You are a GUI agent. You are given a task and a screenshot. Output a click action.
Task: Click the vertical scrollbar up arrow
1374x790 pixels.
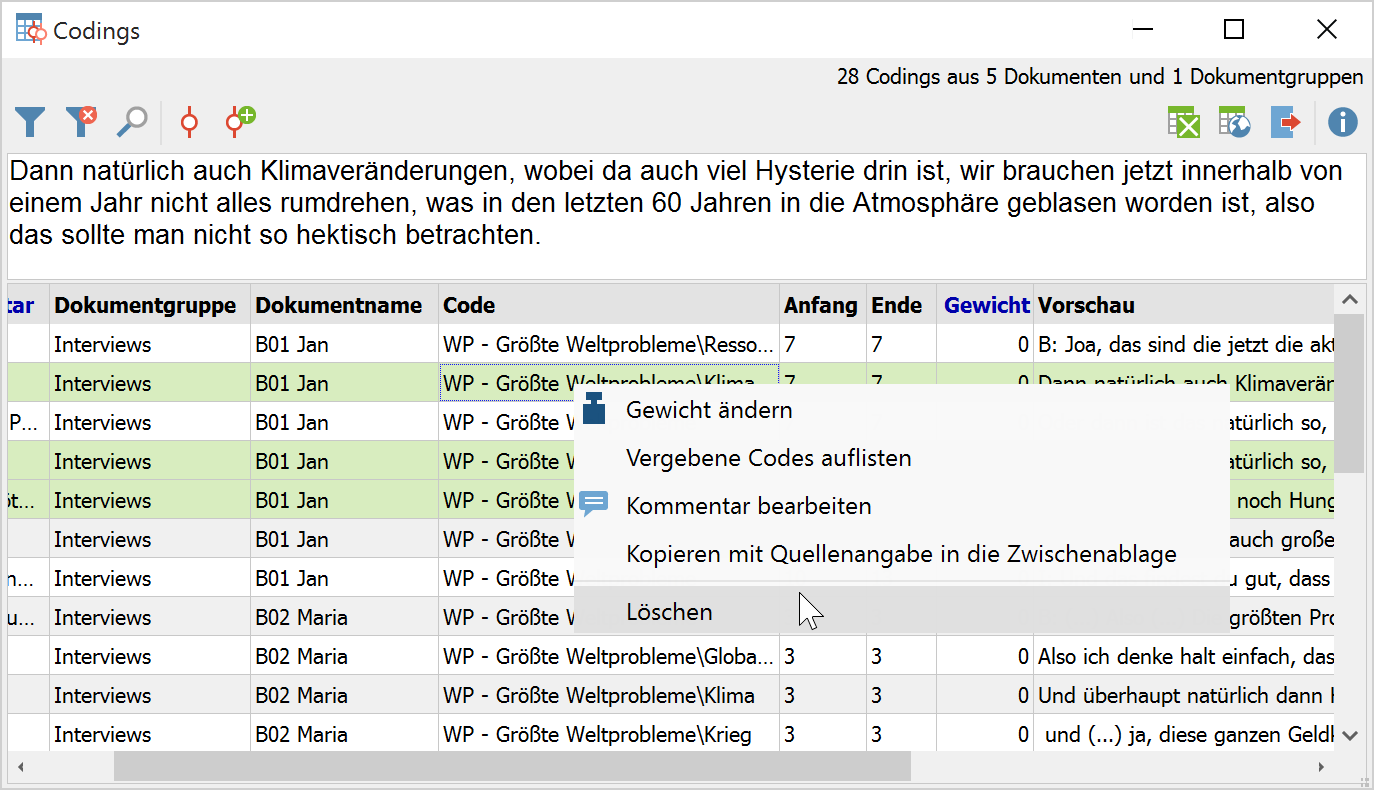point(1349,299)
